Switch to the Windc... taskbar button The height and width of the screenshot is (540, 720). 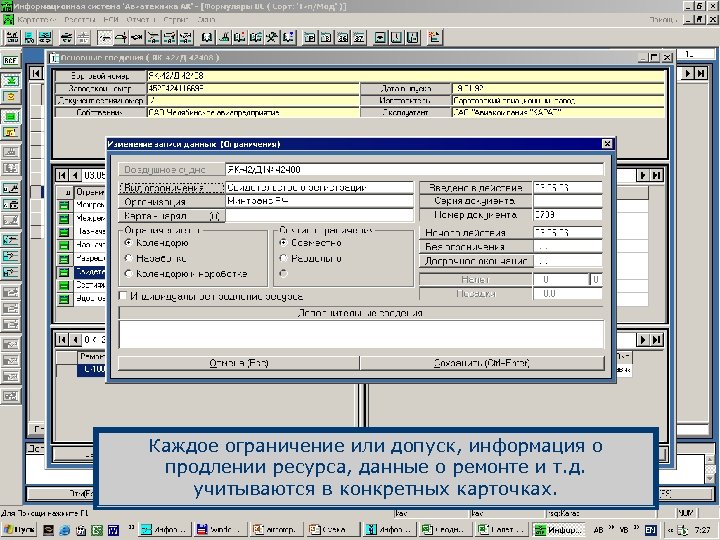pyautogui.click(x=220, y=530)
